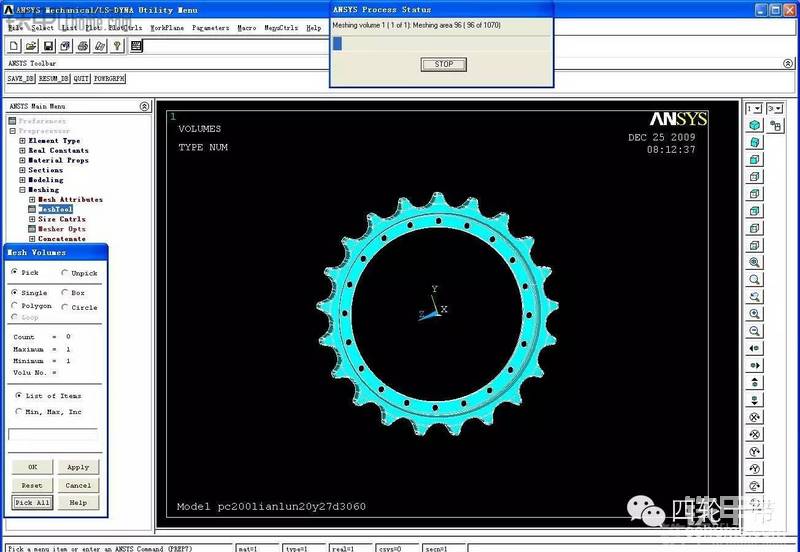The width and height of the screenshot is (800, 552).
Task: Click the Zoom In plus icon
Action: pyautogui.click(x=755, y=314)
